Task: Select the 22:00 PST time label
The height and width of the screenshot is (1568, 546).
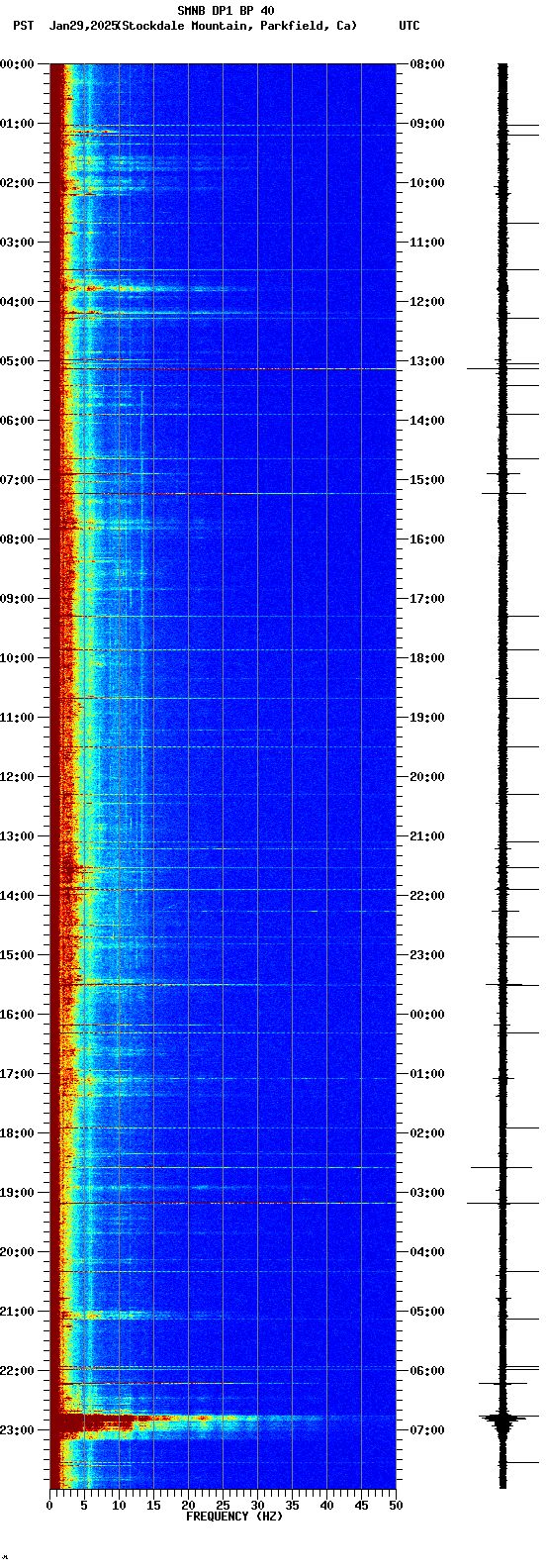Action: (17, 1371)
